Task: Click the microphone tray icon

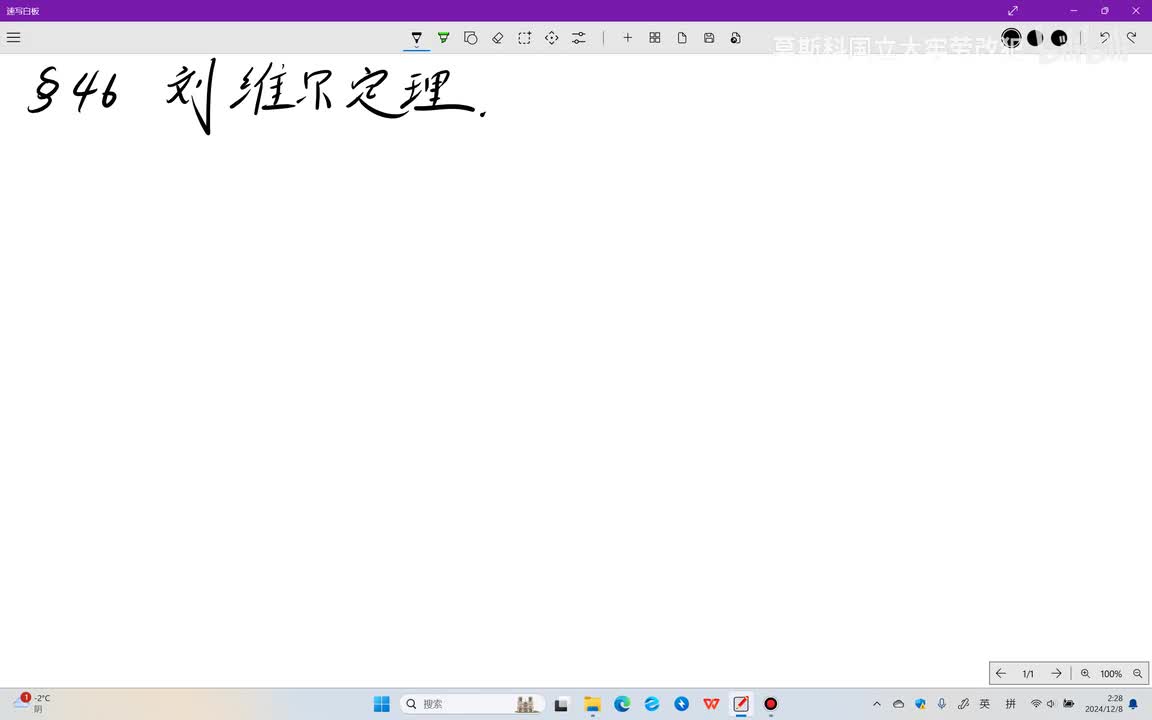Action: pyautogui.click(x=942, y=704)
